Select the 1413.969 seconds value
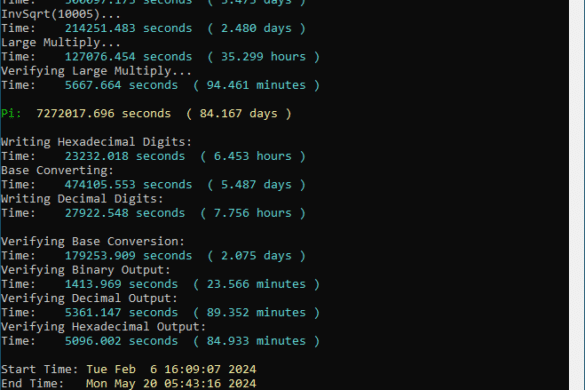The width and height of the screenshot is (585, 390). point(121,284)
